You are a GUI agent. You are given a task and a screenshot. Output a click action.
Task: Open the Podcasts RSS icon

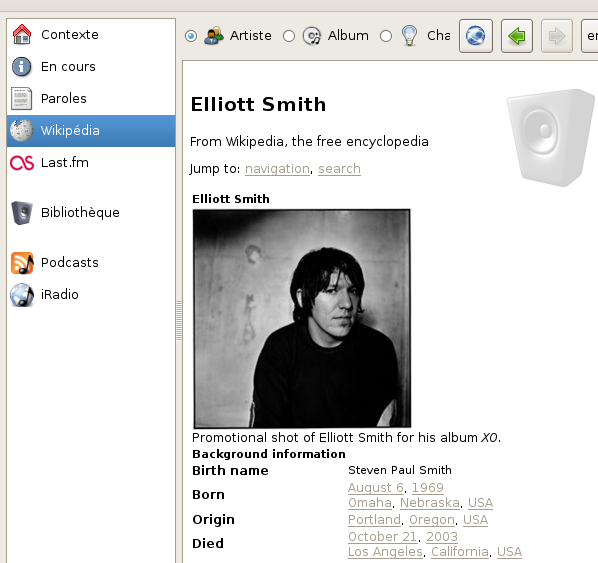(x=22, y=263)
